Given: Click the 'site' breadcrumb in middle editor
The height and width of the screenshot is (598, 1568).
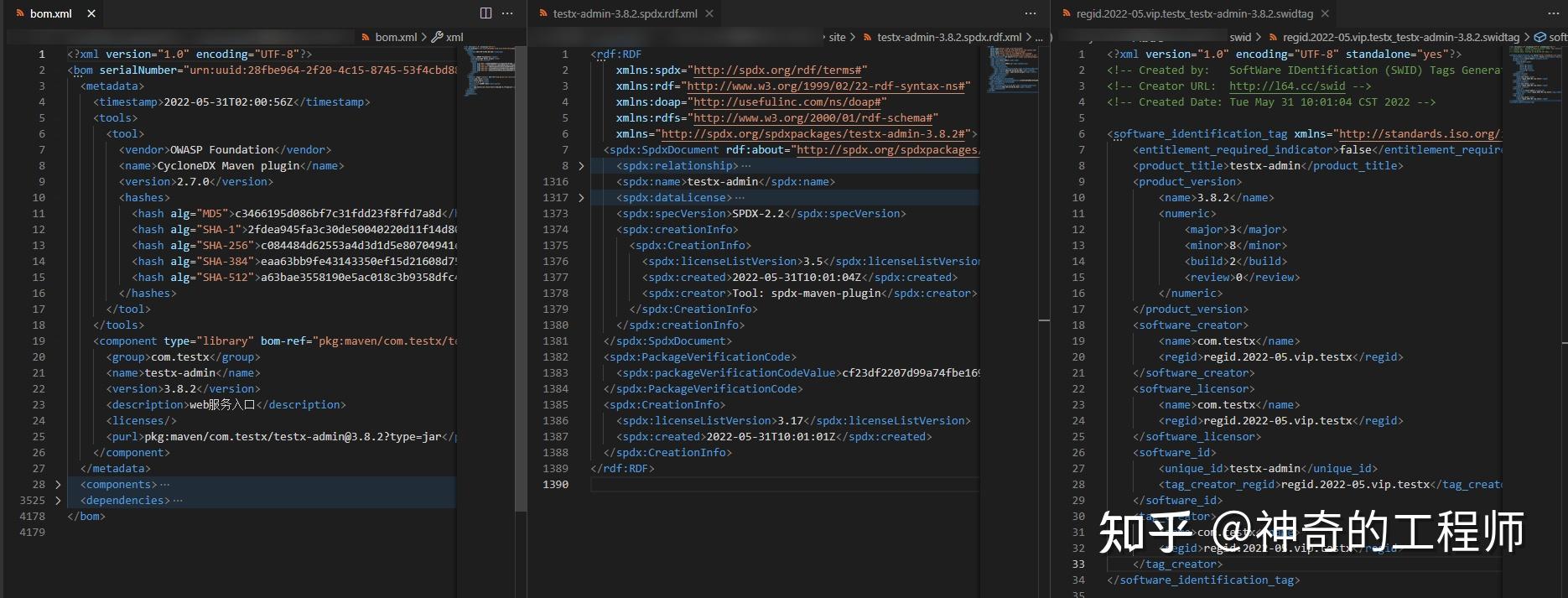Looking at the screenshot, I should pos(837,37).
